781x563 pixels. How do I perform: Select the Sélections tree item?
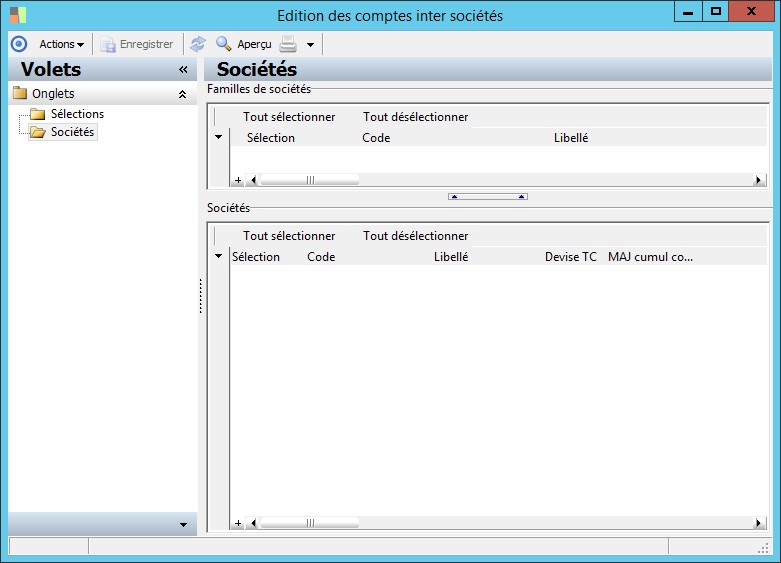point(77,114)
